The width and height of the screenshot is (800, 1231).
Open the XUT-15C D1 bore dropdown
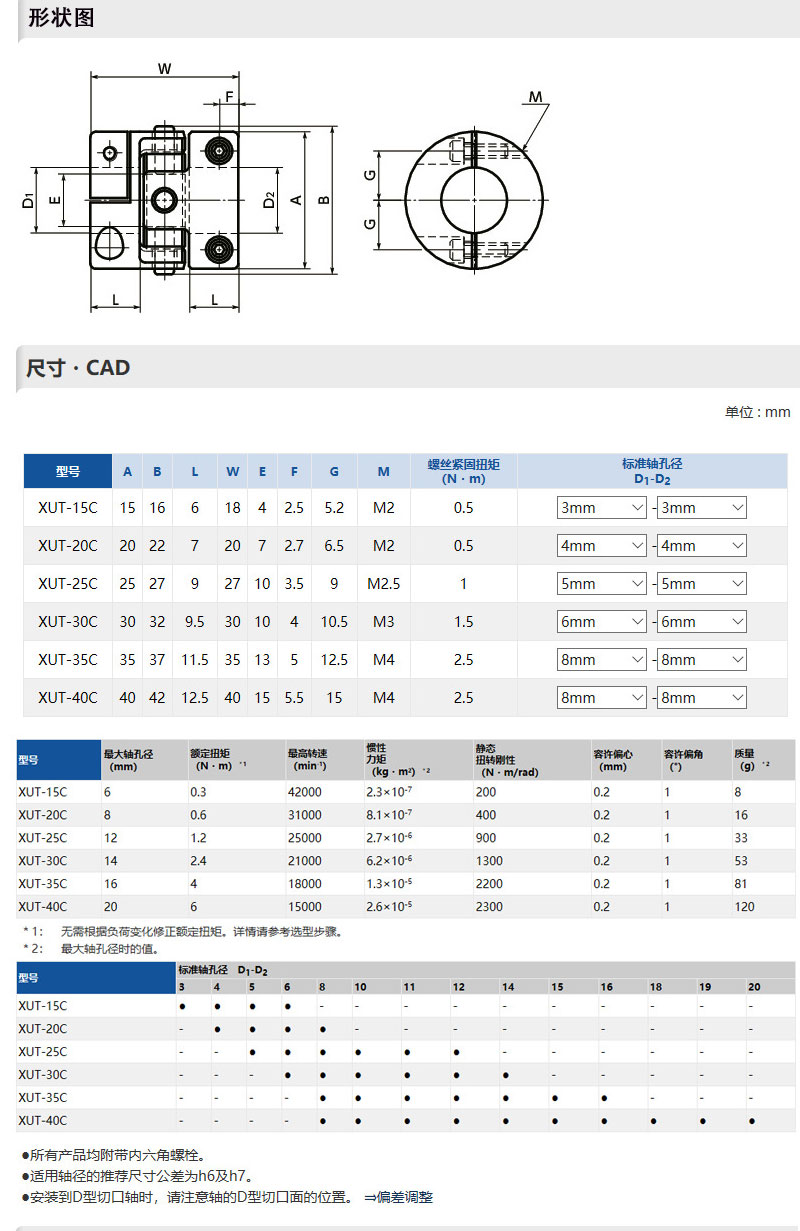(602, 508)
